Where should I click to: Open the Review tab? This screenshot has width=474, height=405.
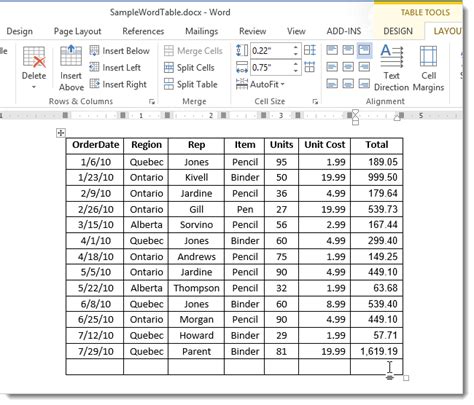tap(253, 31)
